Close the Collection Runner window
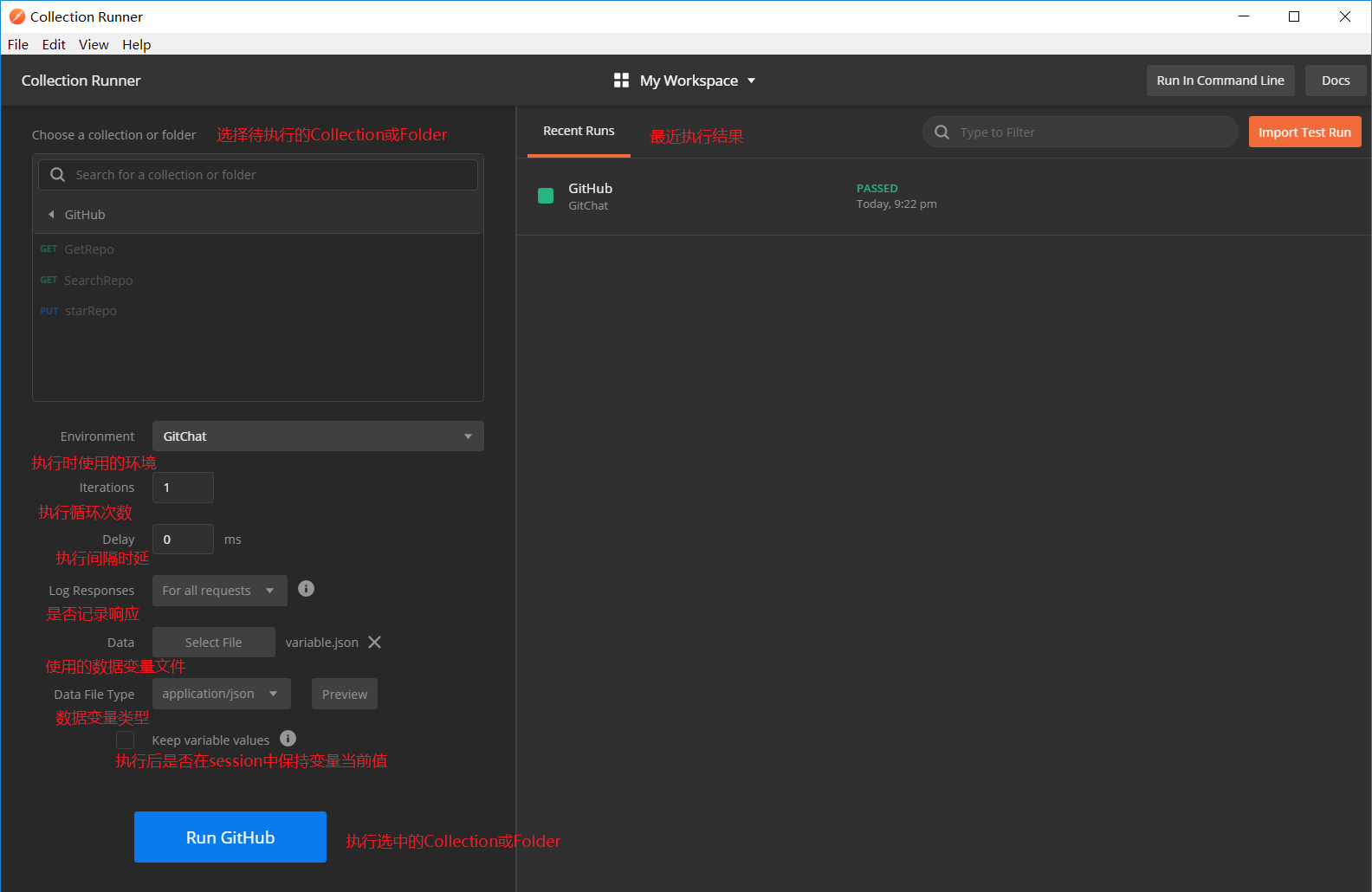Image resolution: width=1372 pixels, height=892 pixels. [x=1345, y=16]
